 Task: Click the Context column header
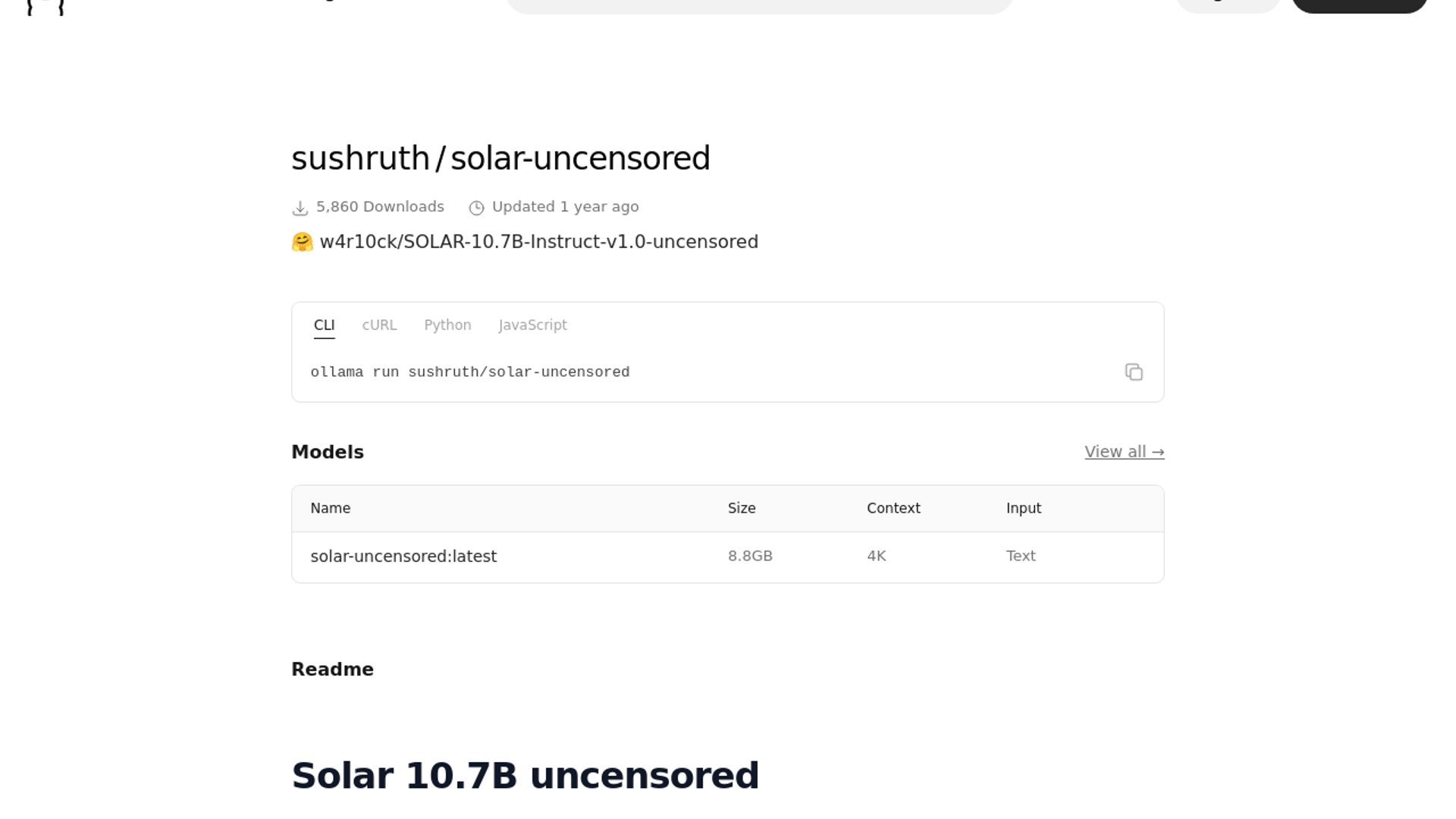point(893,509)
